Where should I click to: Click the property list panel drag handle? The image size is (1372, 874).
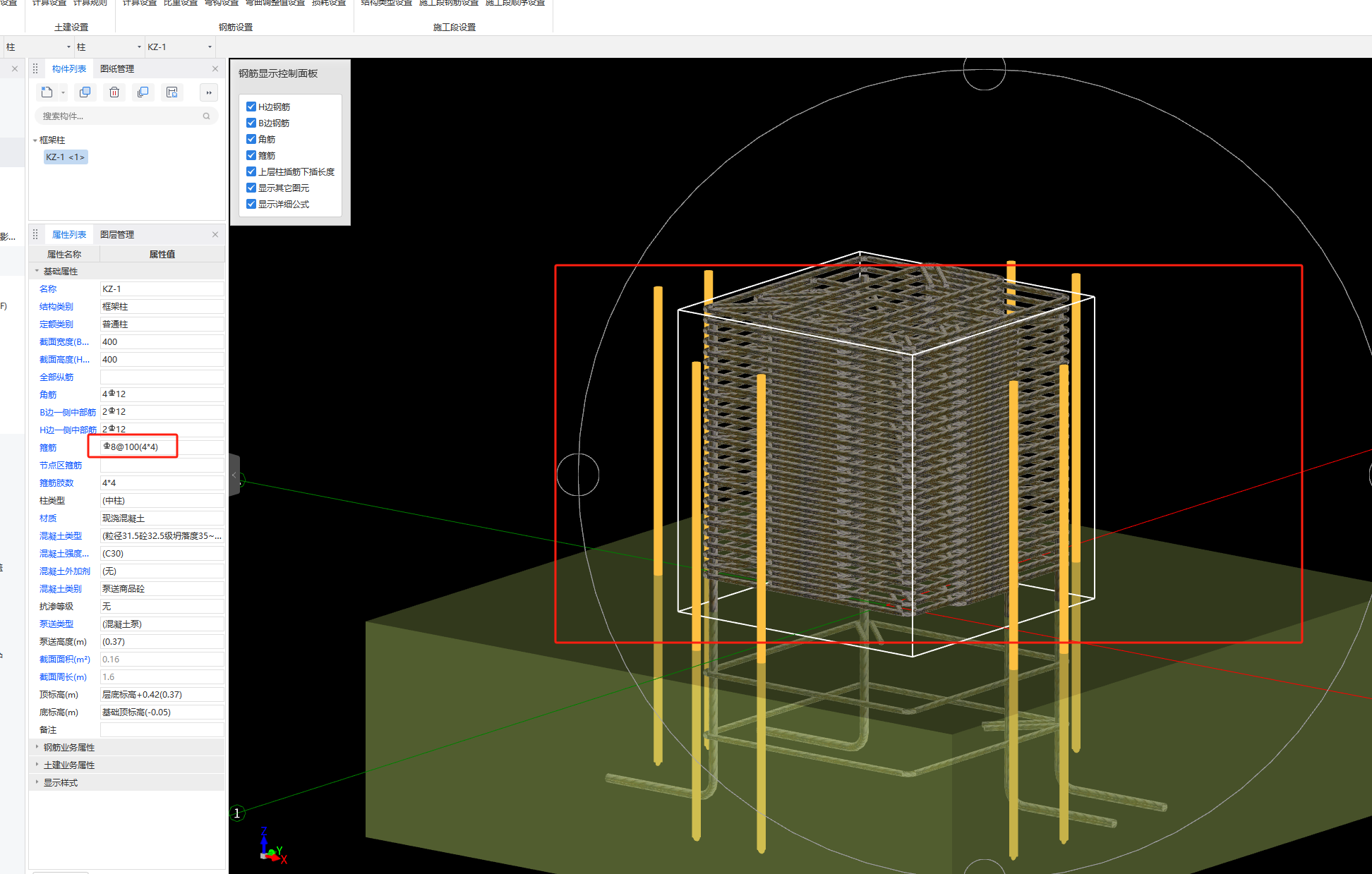click(x=35, y=234)
